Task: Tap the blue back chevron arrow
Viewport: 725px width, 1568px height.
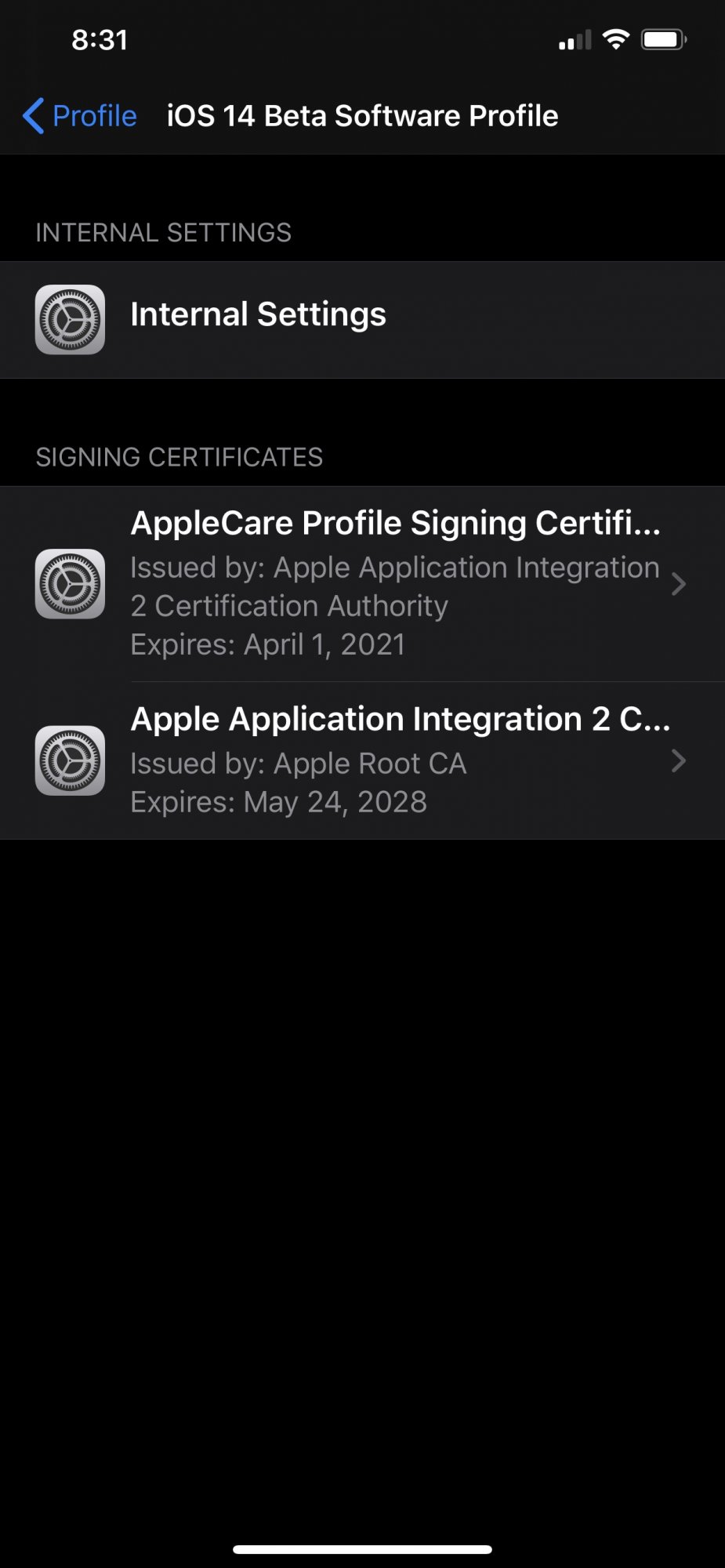Action: point(33,116)
